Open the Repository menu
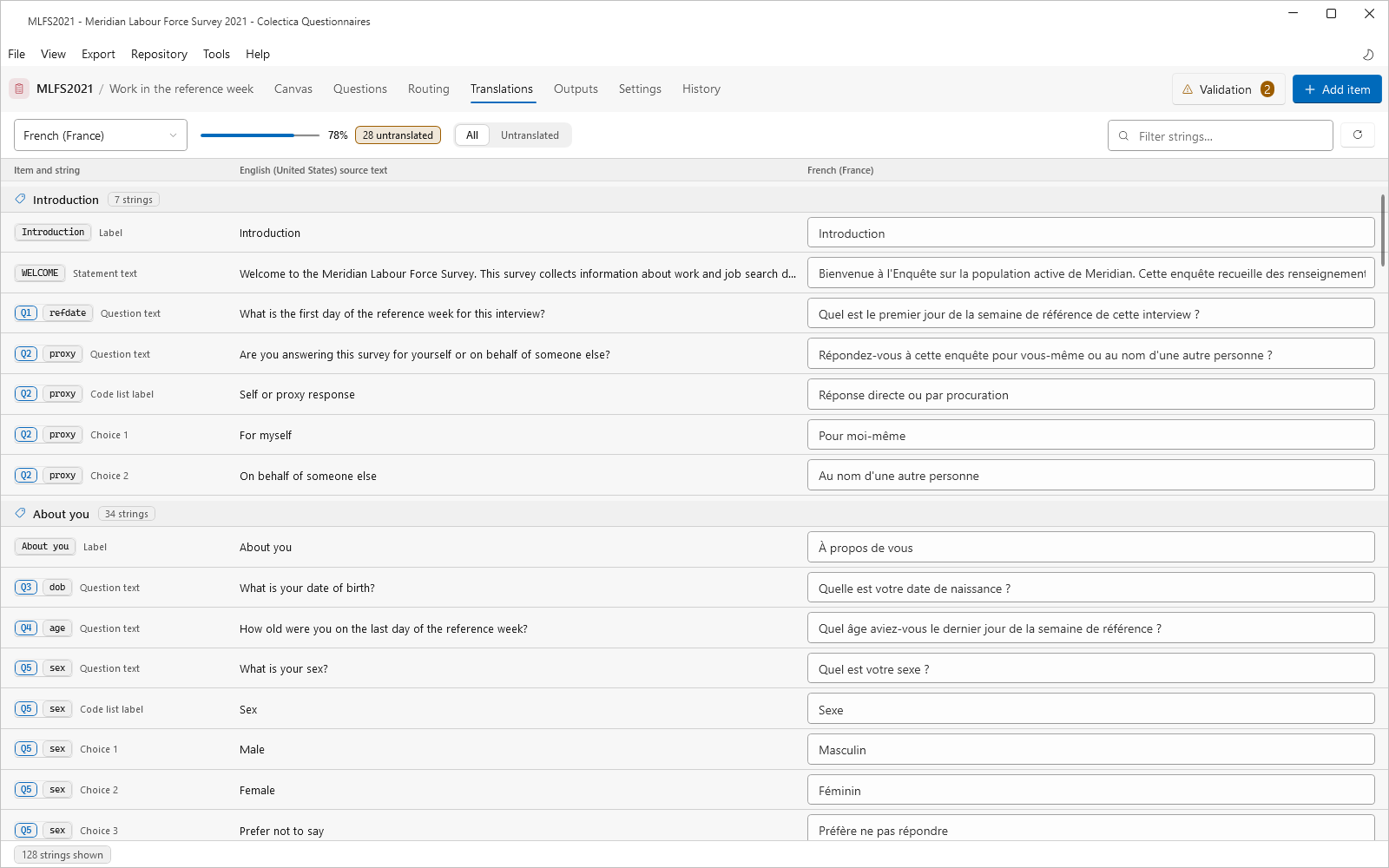The image size is (1389, 868). click(x=159, y=54)
